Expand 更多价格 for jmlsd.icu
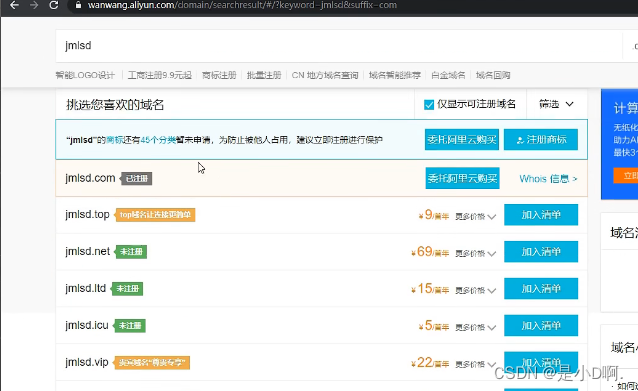This screenshot has width=638, height=391. 475,328
